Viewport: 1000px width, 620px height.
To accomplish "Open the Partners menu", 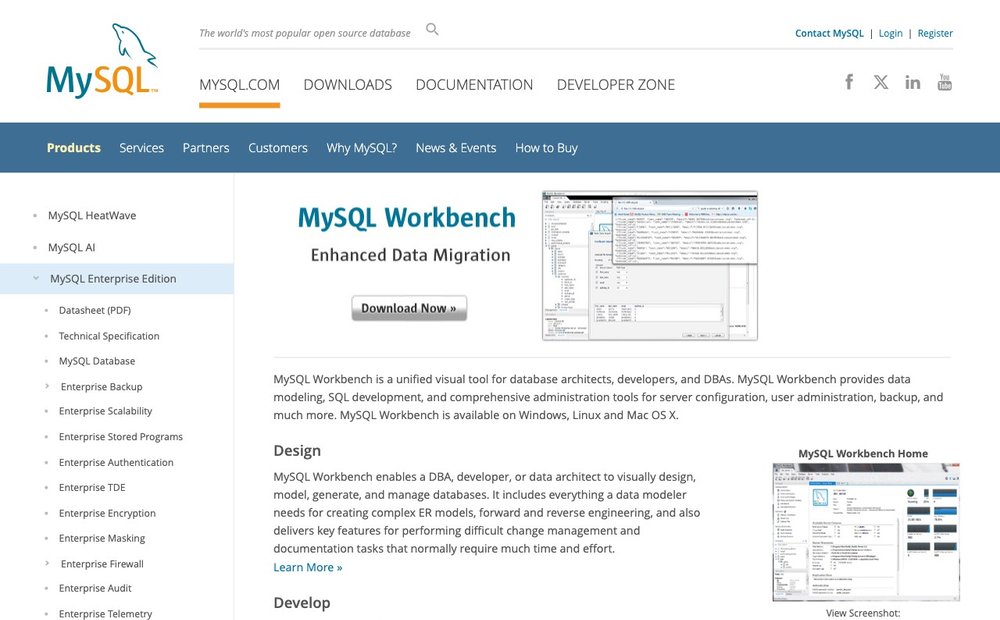I will tap(206, 147).
